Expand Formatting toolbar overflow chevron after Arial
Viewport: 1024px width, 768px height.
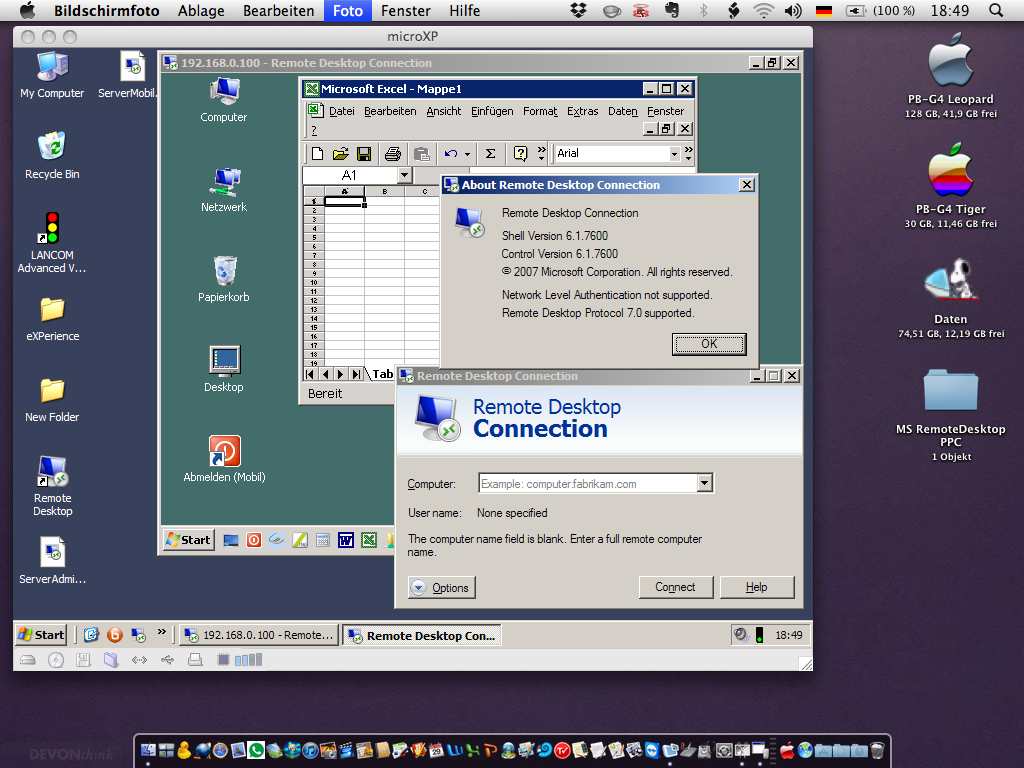pyautogui.click(x=688, y=153)
